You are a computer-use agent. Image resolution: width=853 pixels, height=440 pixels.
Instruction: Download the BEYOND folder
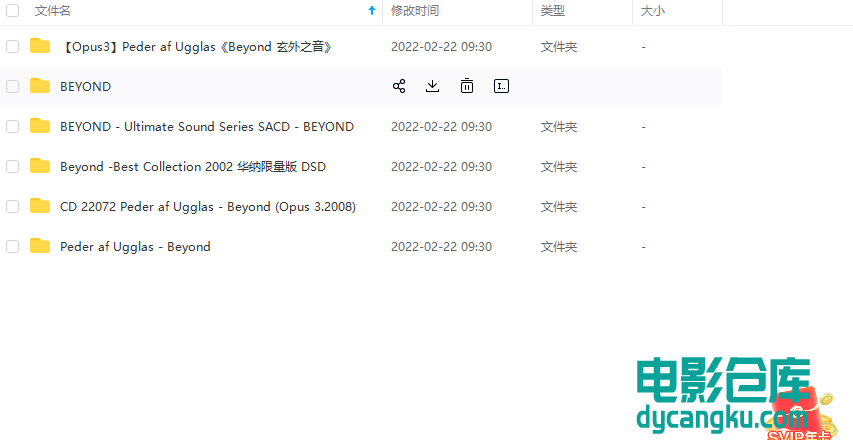click(x=432, y=86)
